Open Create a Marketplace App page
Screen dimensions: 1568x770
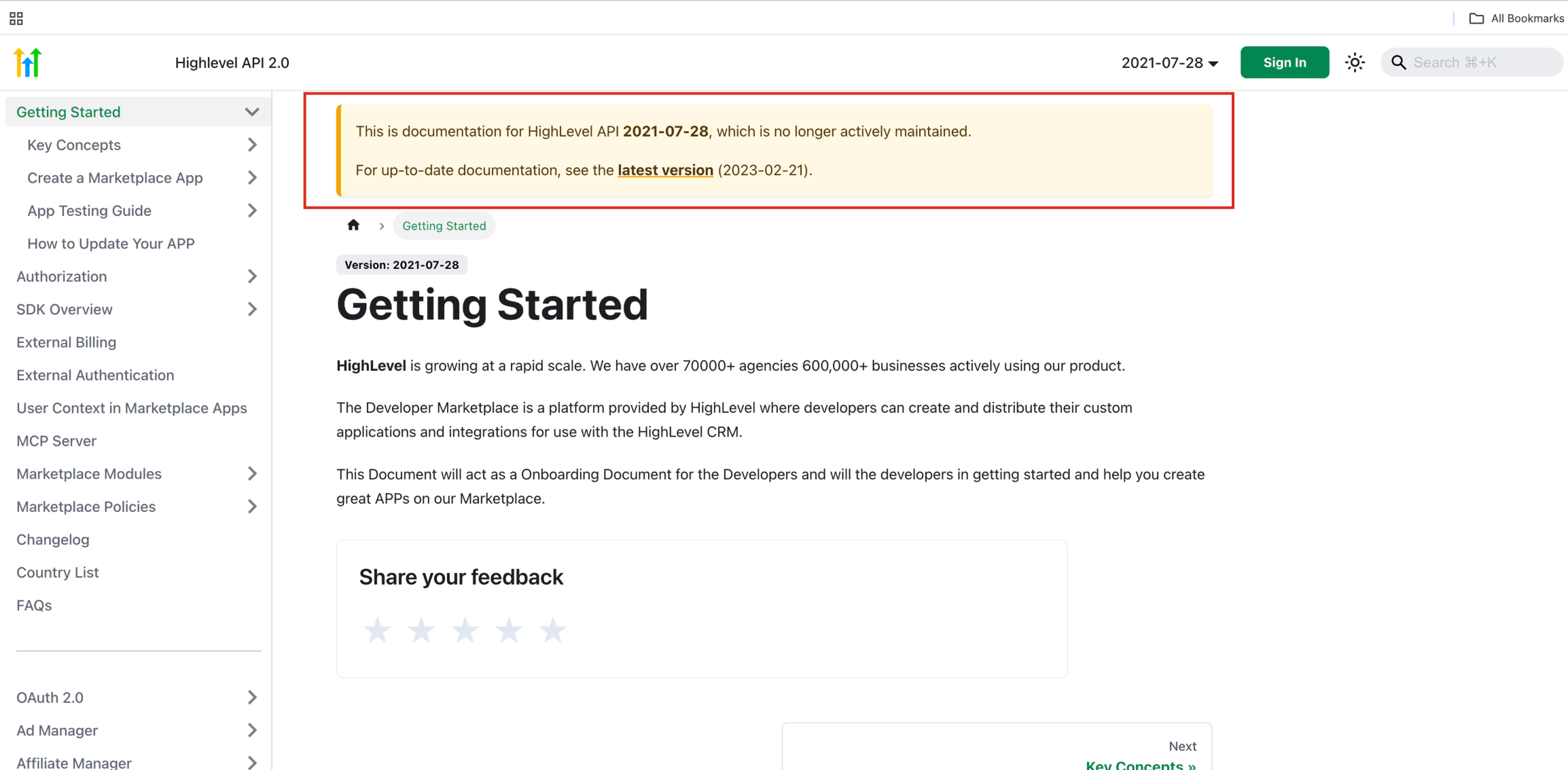pos(115,178)
